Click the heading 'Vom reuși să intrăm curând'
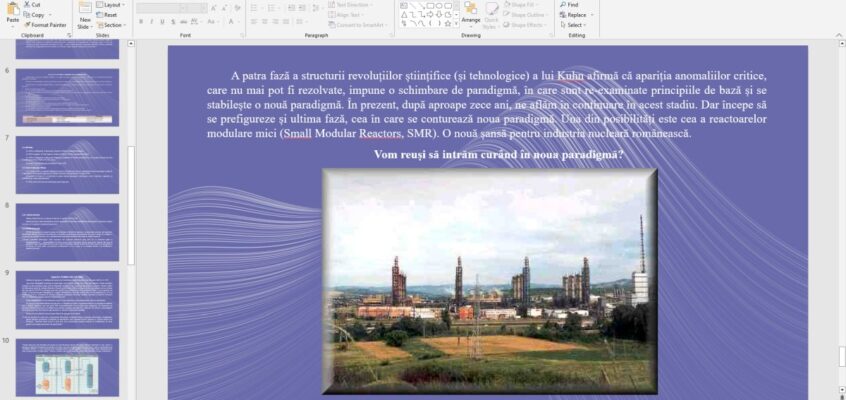Viewport: 846px width, 400px height. click(499, 155)
